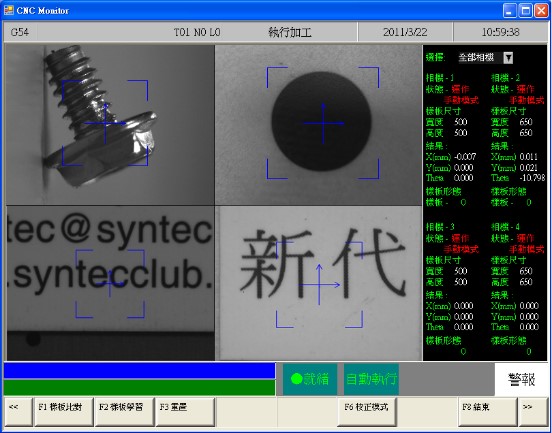Click camera 1 寬度 value 500
This screenshot has height=433, width=552.
pyautogui.click(x=461, y=122)
